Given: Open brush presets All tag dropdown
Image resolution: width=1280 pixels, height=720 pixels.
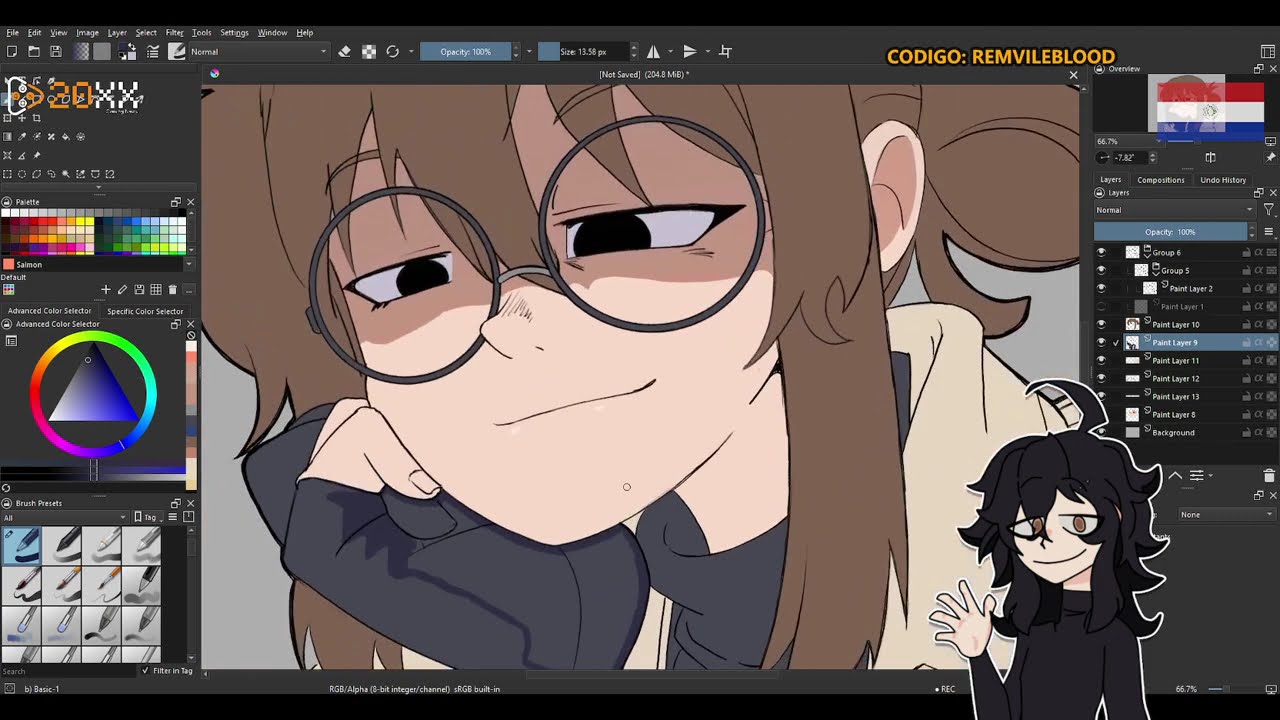Looking at the screenshot, I should pyautogui.click(x=65, y=517).
